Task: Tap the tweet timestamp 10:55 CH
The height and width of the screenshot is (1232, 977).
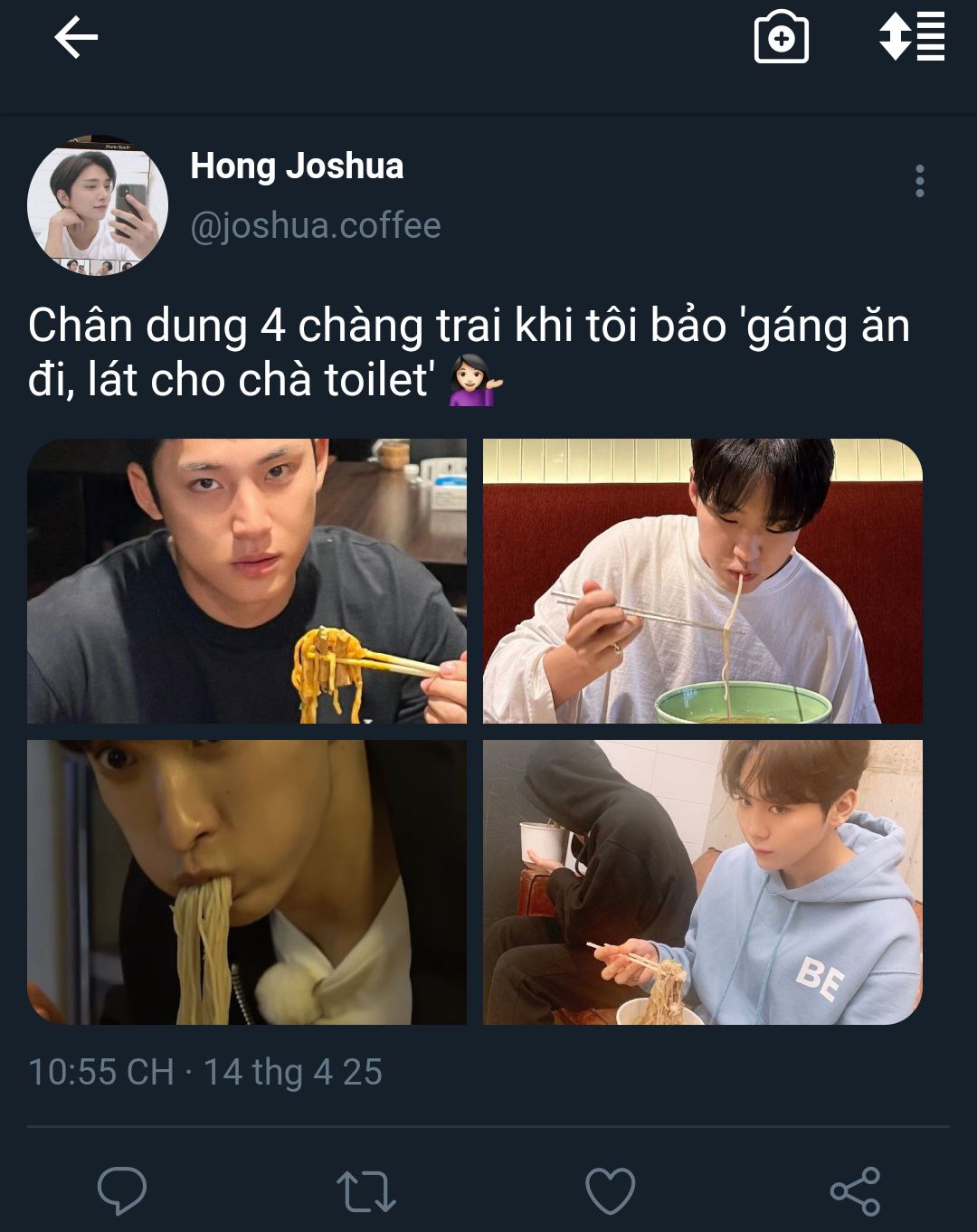Action: (x=101, y=1072)
